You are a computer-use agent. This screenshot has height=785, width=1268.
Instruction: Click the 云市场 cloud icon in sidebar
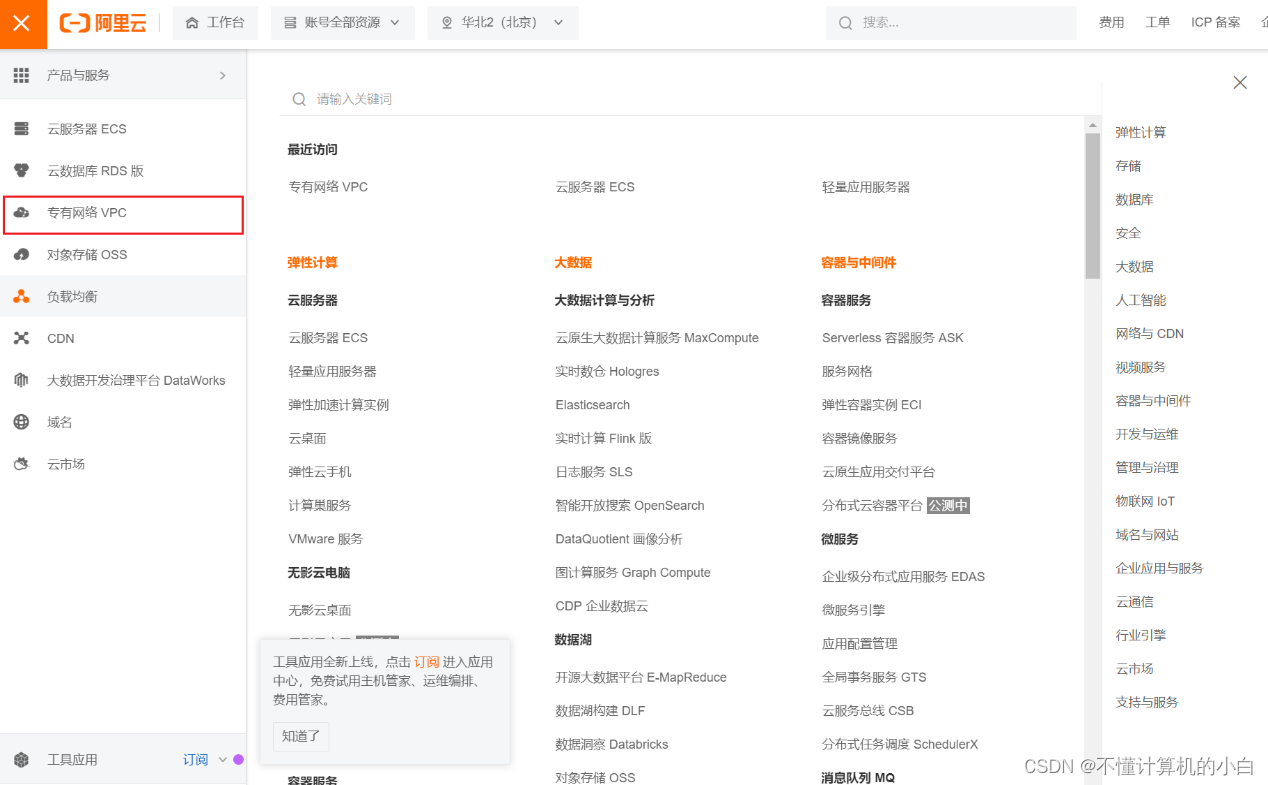coord(21,464)
